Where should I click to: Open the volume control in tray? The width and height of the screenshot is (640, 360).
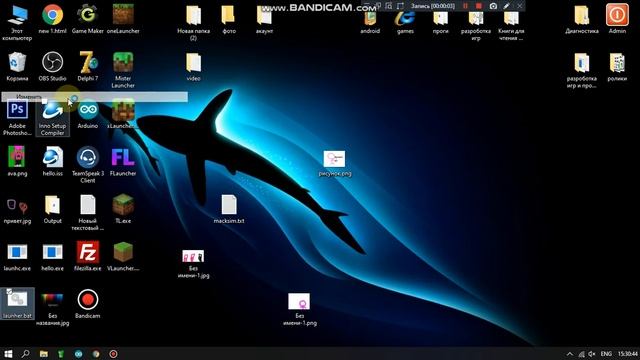pos(592,354)
